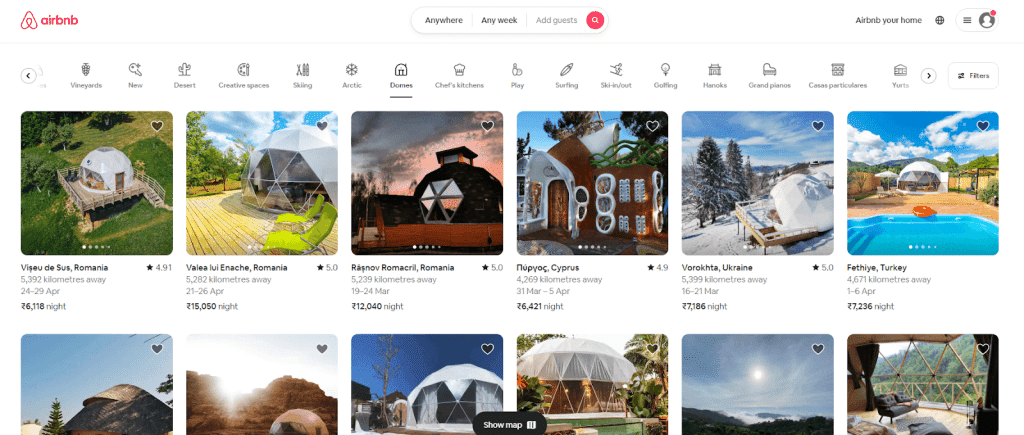Click Add guests in the search bar

tap(556, 20)
